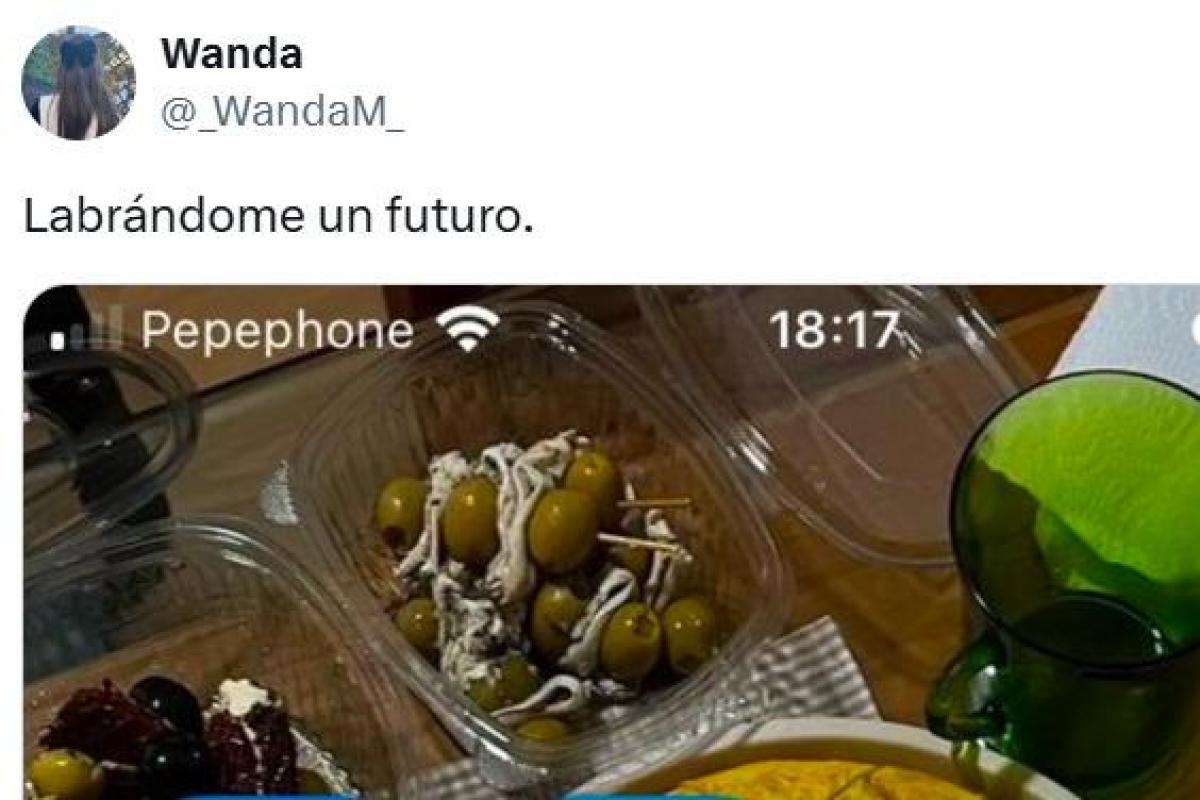Click the long hair in avatar picture
The height and width of the screenshot is (800, 1200).
pyautogui.click(x=80, y=95)
